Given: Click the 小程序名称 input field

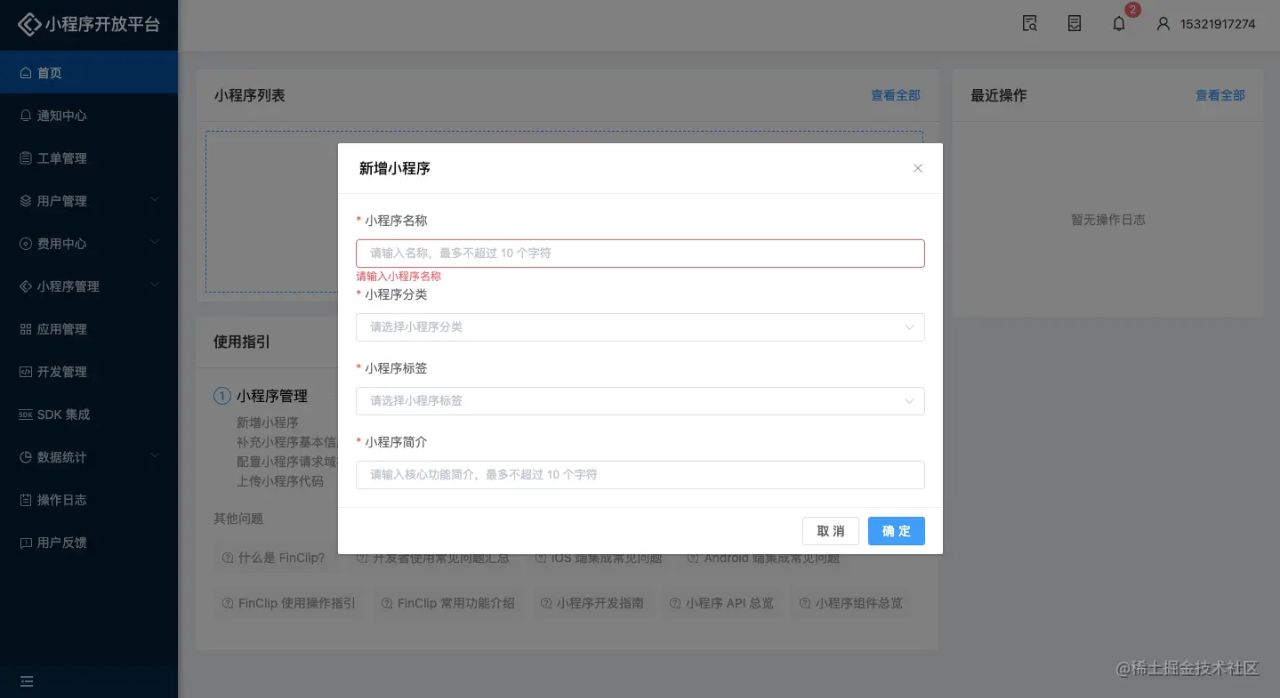Looking at the screenshot, I should coord(640,254).
